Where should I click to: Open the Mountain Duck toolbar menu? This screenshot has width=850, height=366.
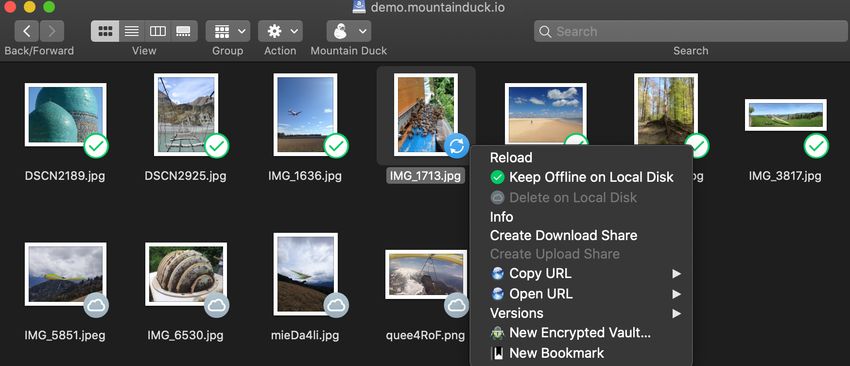(349, 31)
